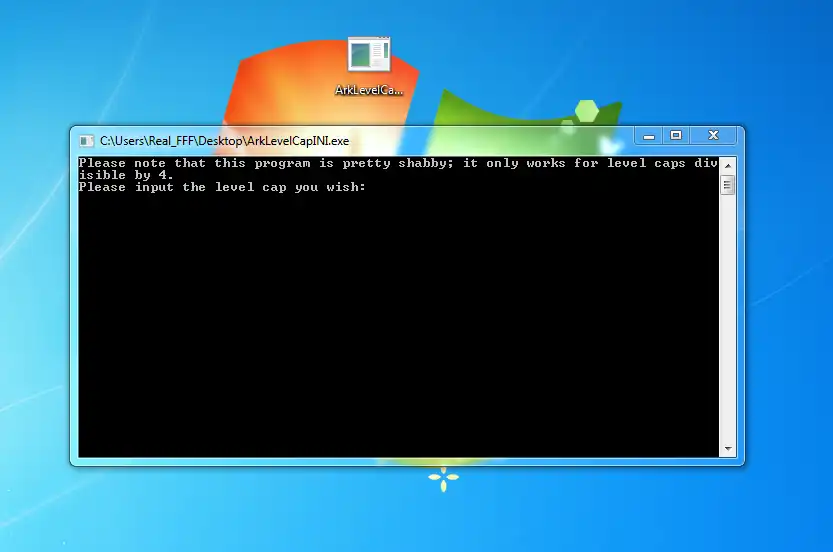Click the console scrollbar down arrow
Image resolution: width=833 pixels, height=552 pixels.
coord(728,449)
